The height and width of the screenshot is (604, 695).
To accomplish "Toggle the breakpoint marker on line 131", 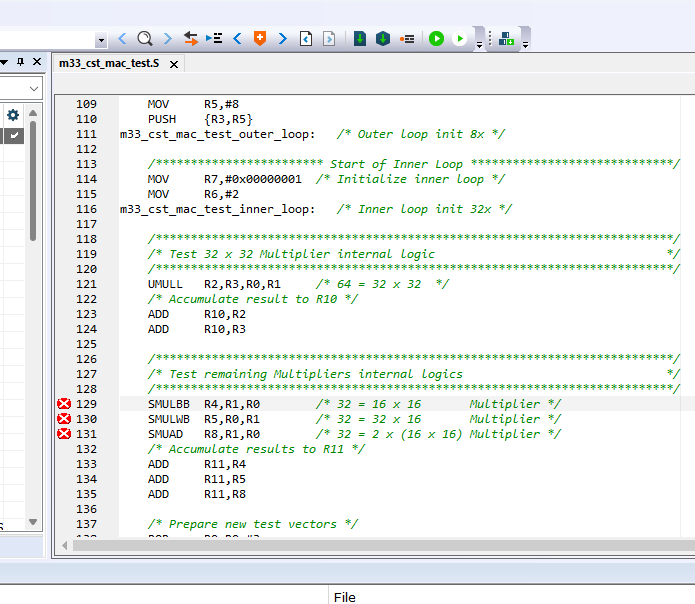I will point(64,434).
